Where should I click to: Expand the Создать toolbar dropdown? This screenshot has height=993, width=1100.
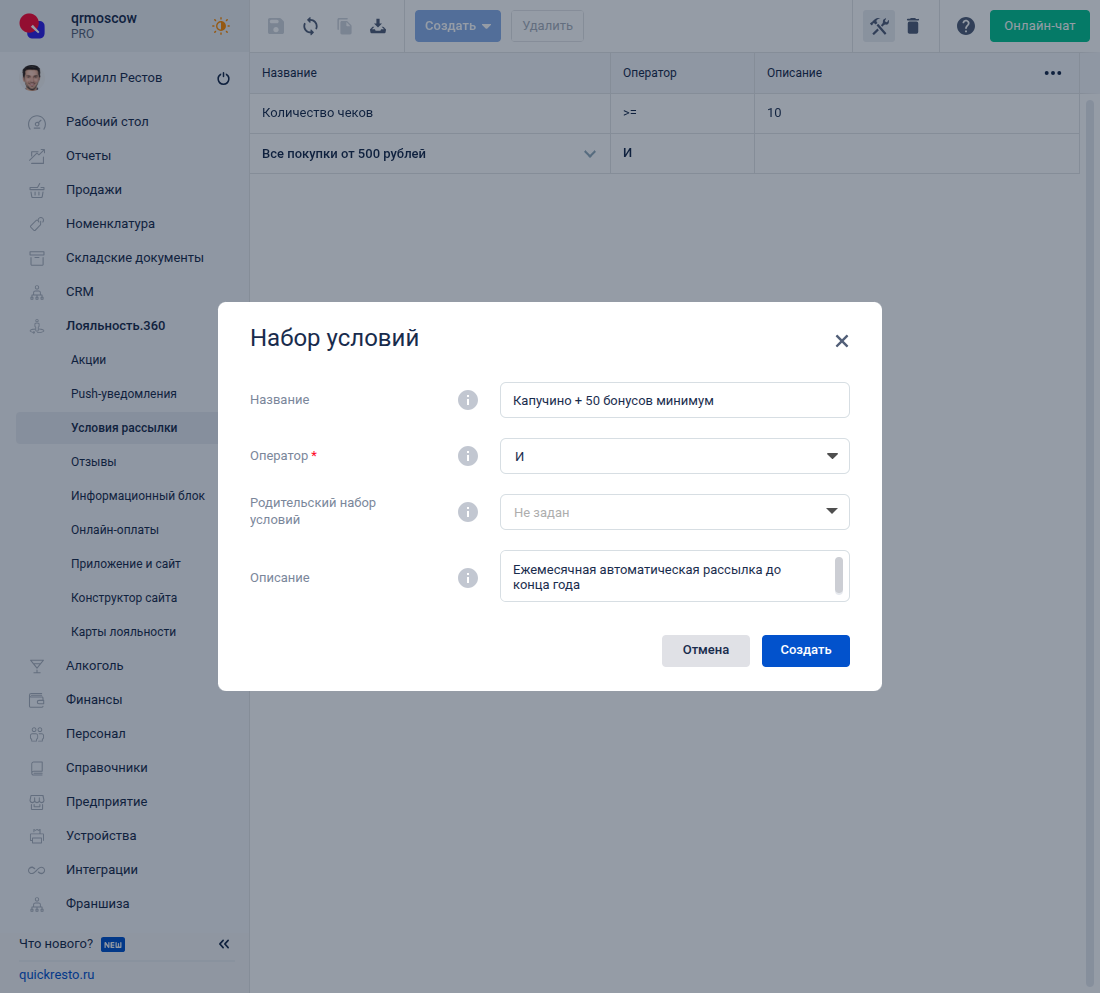coord(457,26)
